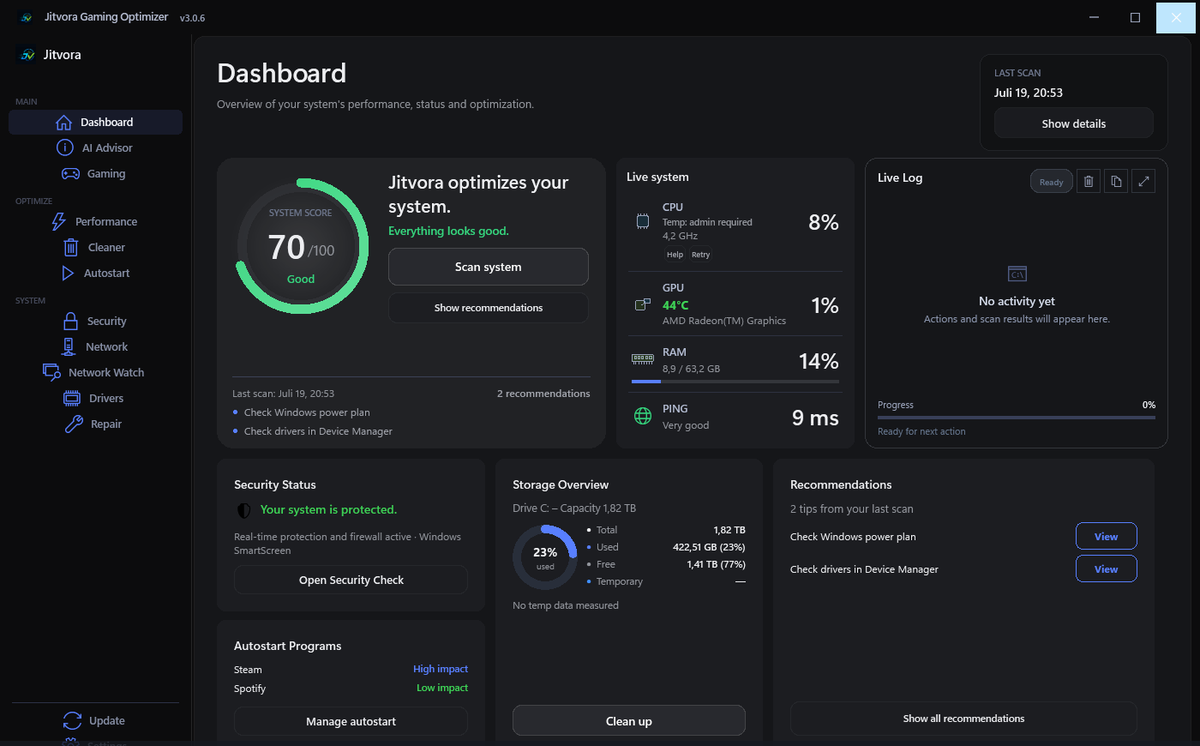The image size is (1200, 746).
Task: Clear the Live Log with trash icon
Action: [x=1089, y=182]
